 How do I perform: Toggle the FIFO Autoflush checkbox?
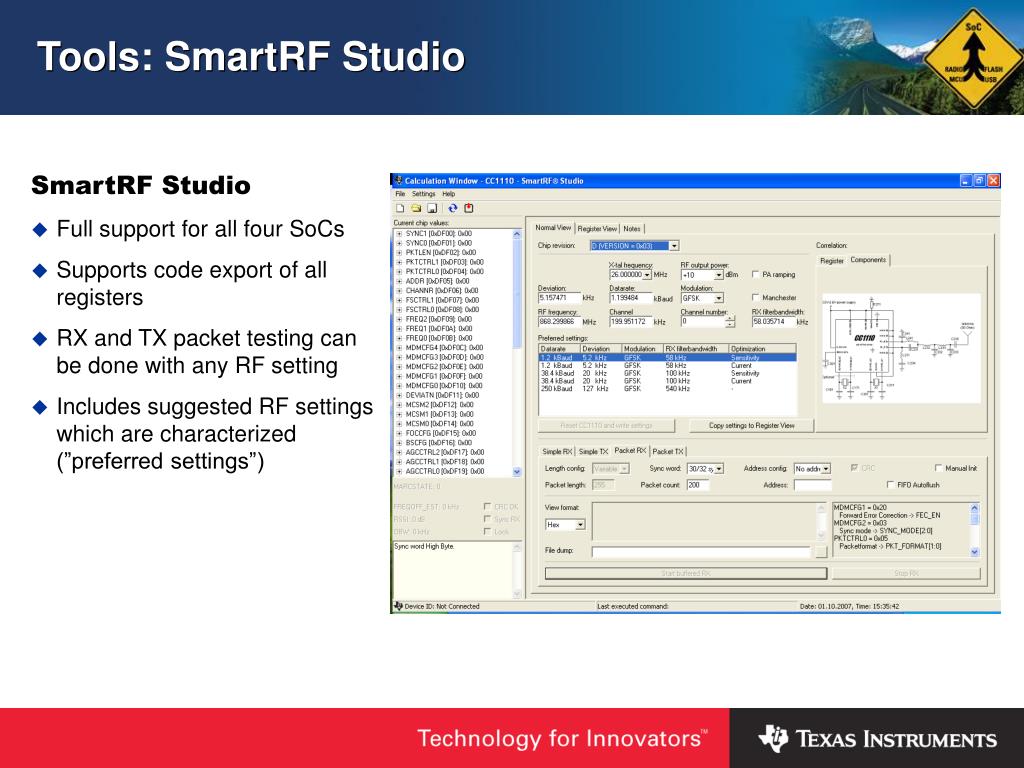click(x=891, y=485)
